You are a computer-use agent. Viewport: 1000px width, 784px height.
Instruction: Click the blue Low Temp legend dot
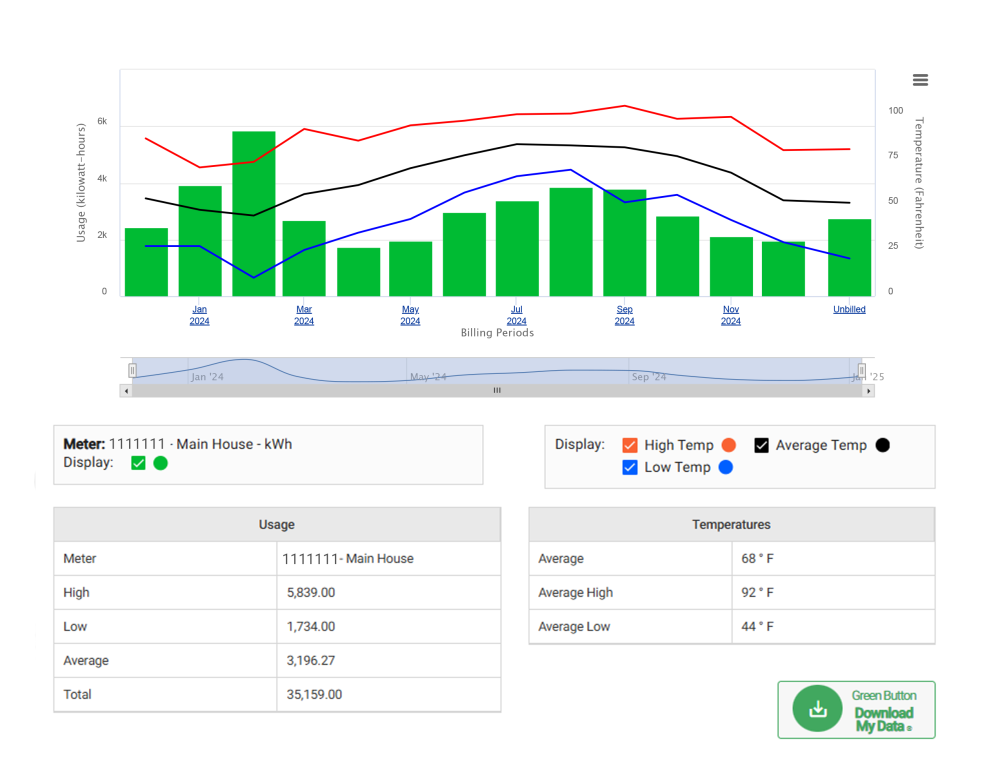pos(724,467)
